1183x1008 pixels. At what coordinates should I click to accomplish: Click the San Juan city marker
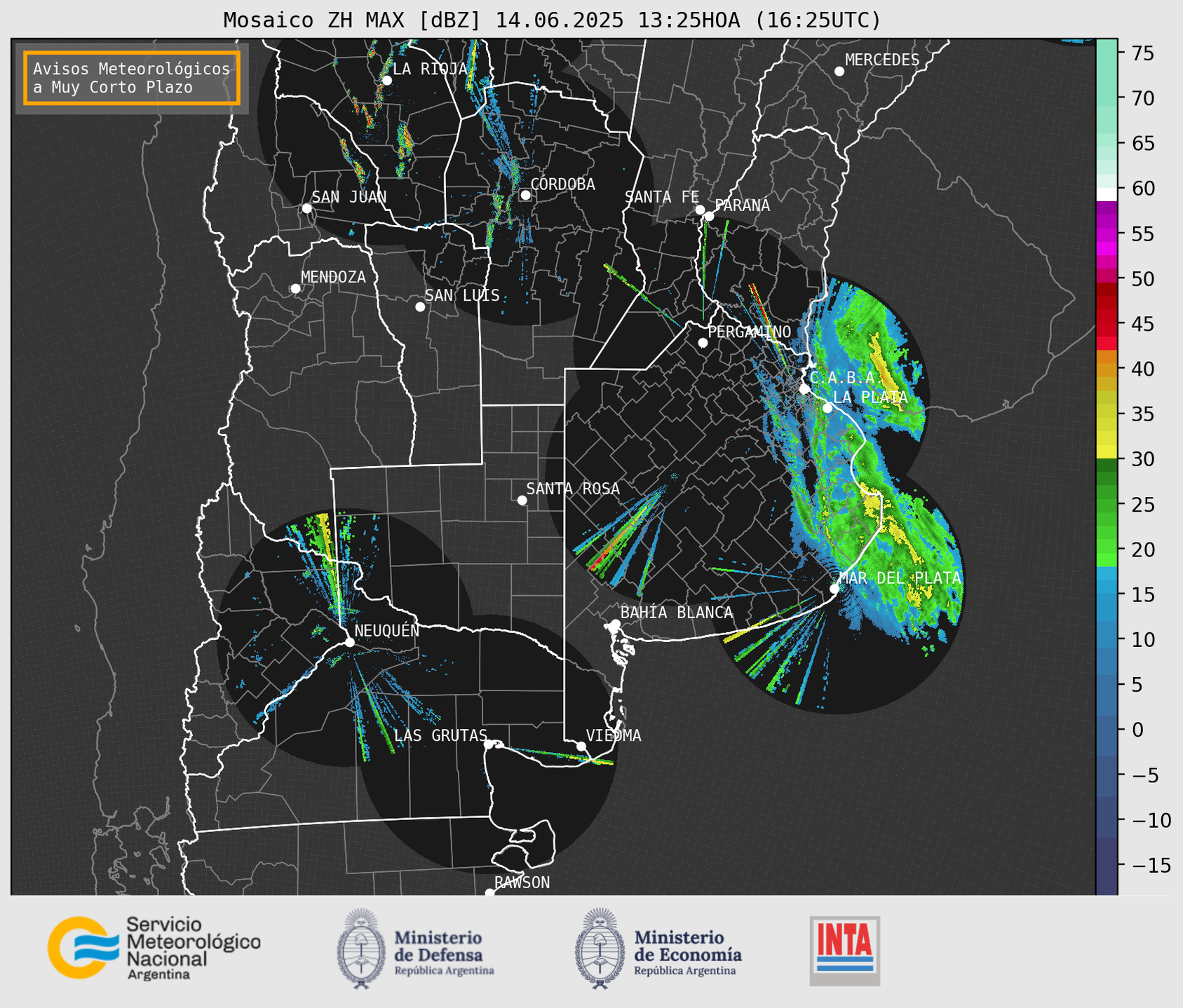pos(306,208)
